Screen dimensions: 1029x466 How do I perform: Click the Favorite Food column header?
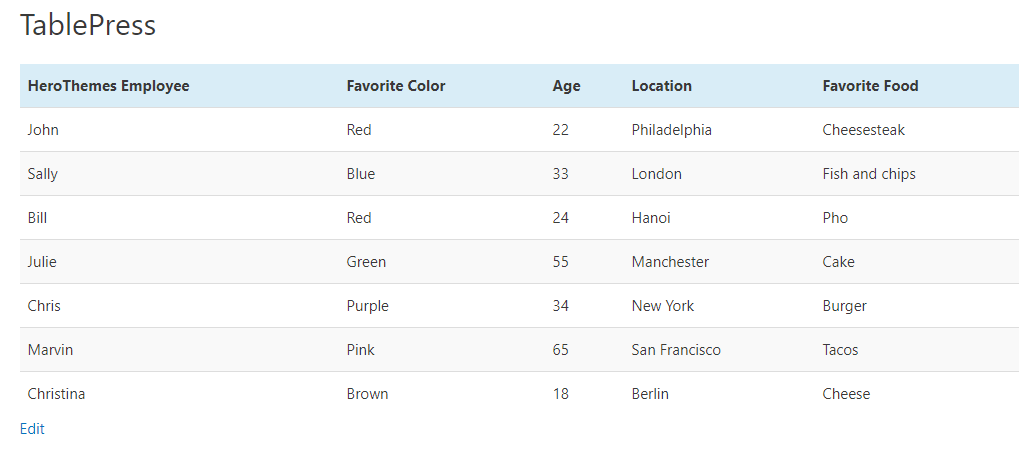pos(870,86)
